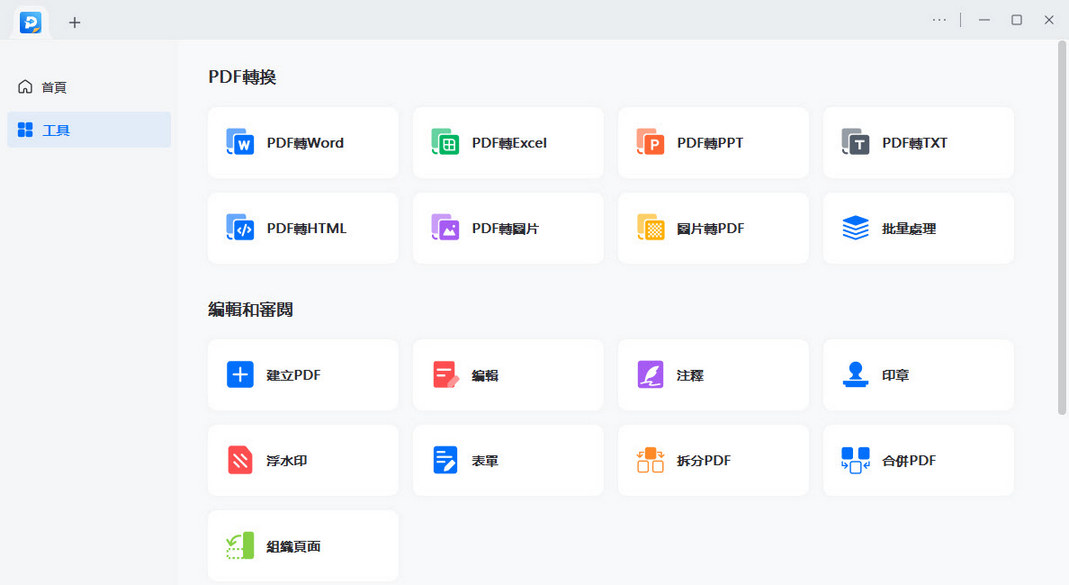Open a new tab with plus button
Screen dimensions: 1069x585
[x=74, y=22]
